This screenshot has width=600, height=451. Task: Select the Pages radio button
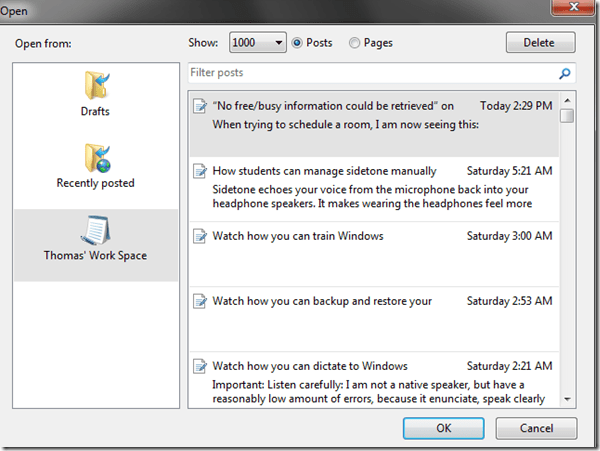point(355,43)
